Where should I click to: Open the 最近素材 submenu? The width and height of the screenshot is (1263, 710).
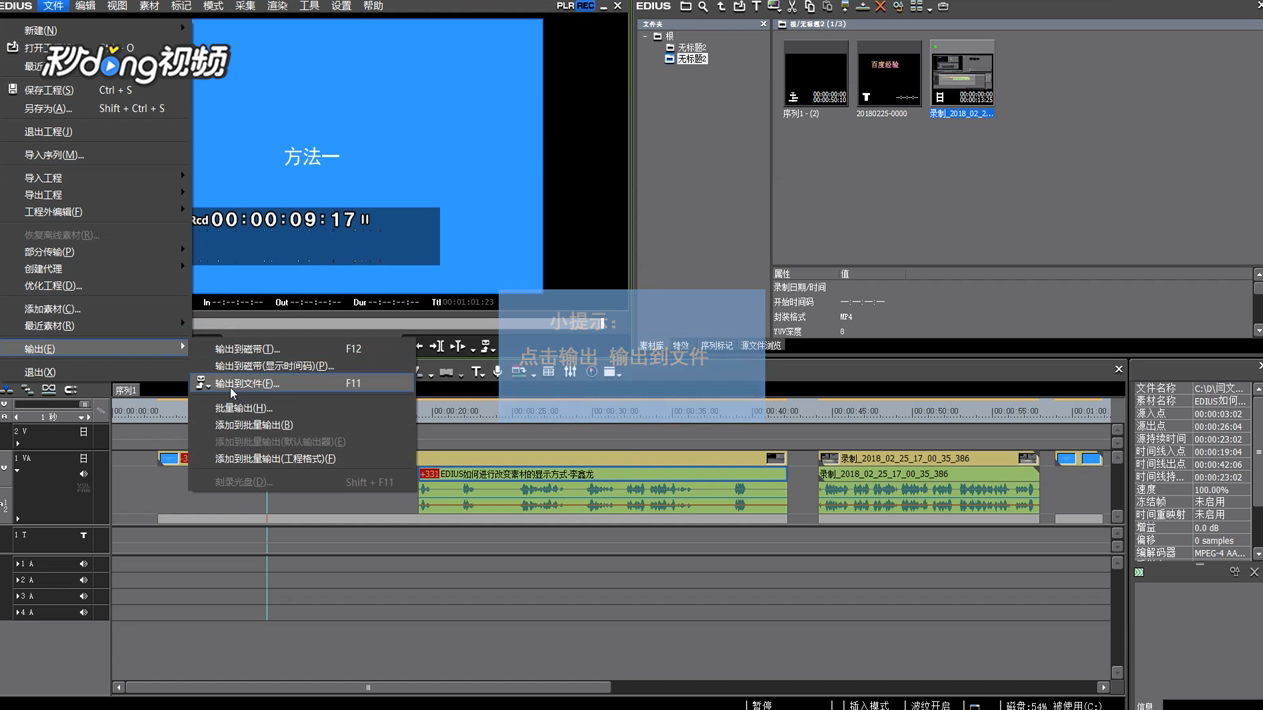click(x=98, y=326)
